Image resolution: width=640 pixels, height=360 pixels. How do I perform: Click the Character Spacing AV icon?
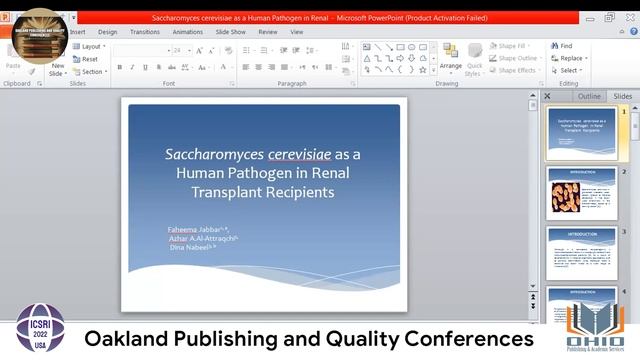(186, 67)
